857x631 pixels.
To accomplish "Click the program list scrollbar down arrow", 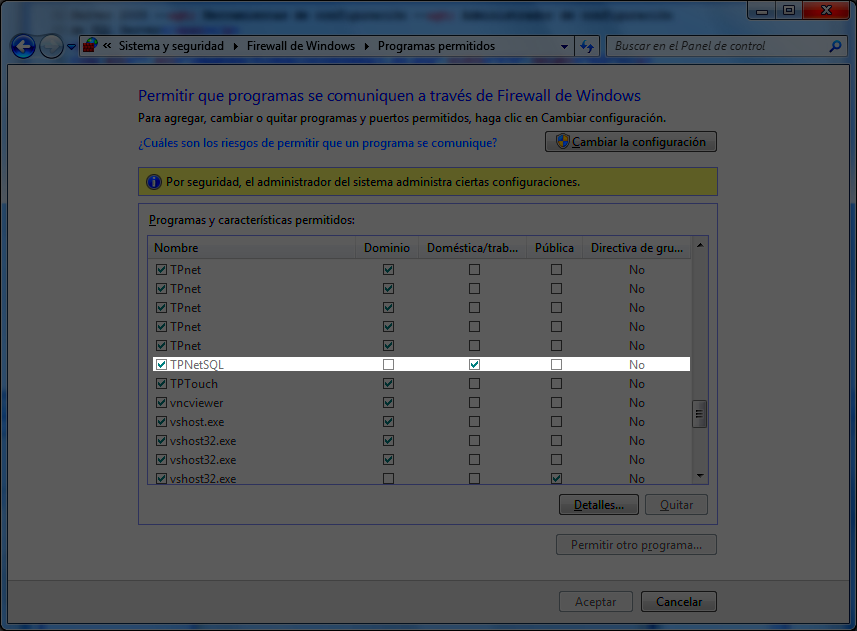I will point(700,476).
